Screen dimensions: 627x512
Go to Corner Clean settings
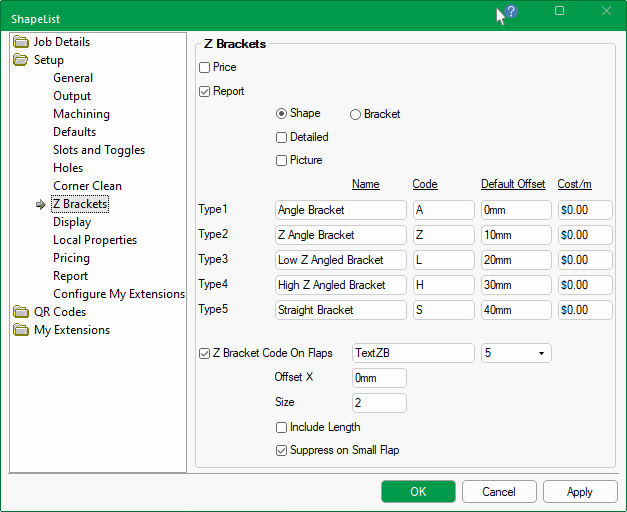pyautogui.click(x=87, y=186)
